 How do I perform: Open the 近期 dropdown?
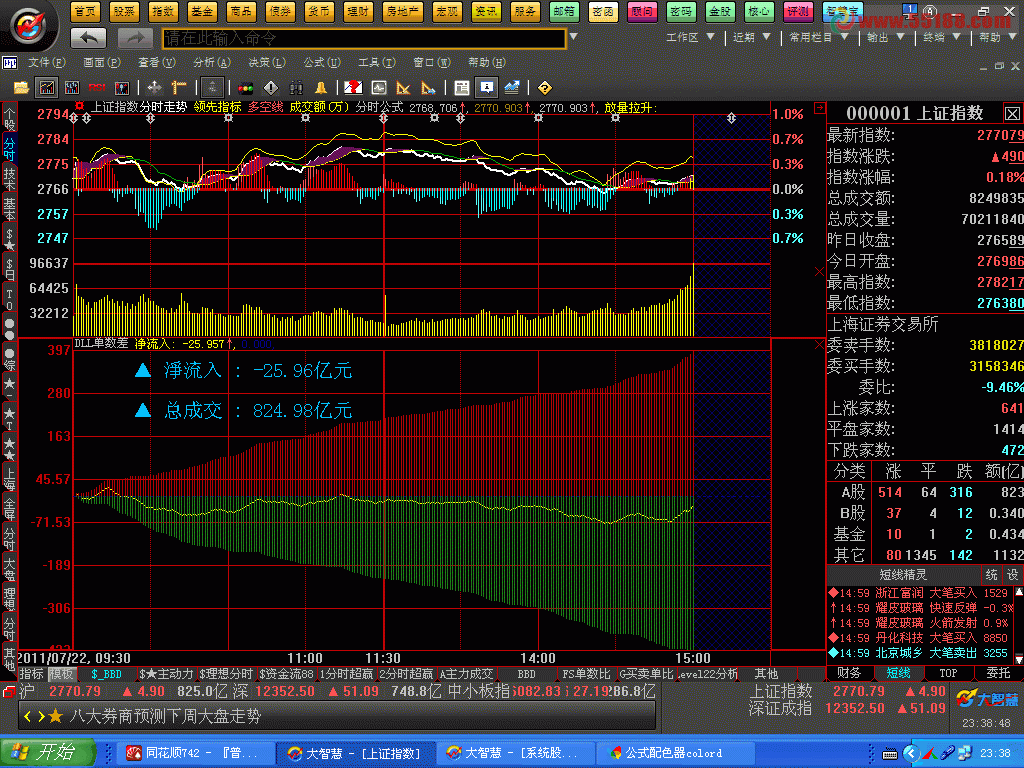coord(751,37)
